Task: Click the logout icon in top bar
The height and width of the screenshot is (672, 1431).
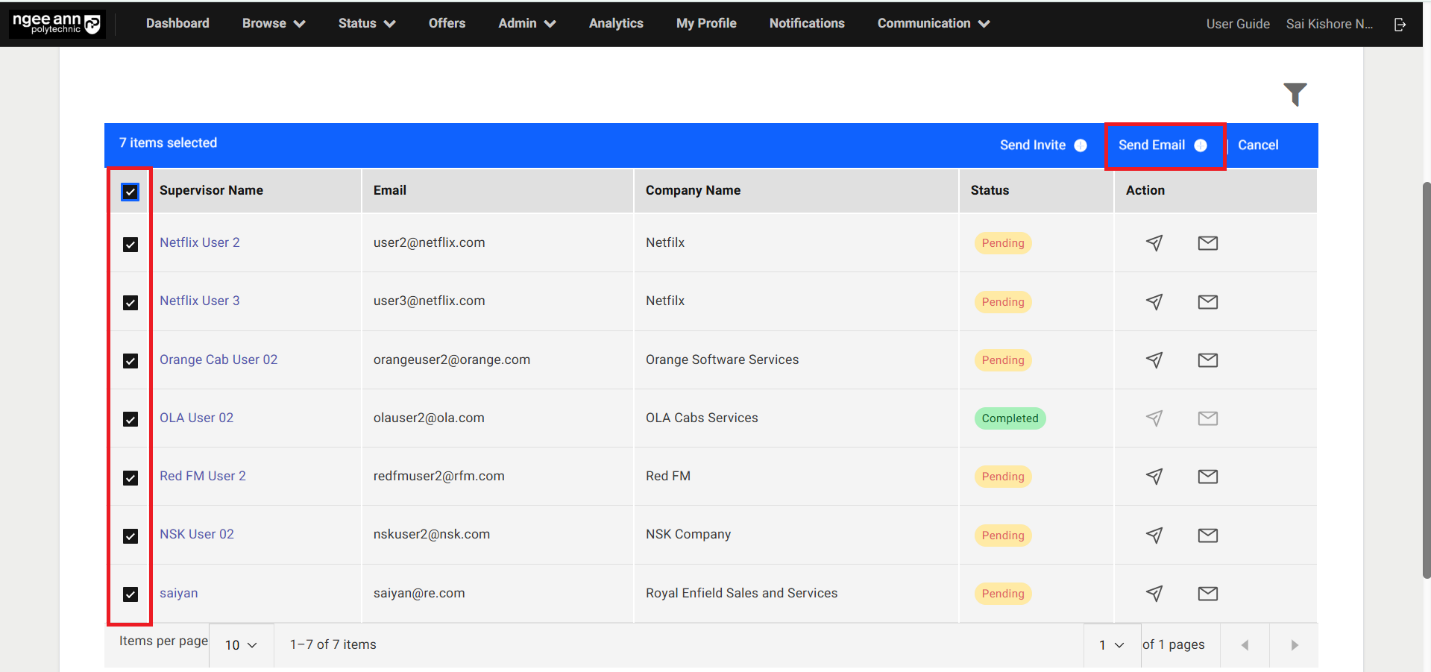Action: (x=1400, y=24)
